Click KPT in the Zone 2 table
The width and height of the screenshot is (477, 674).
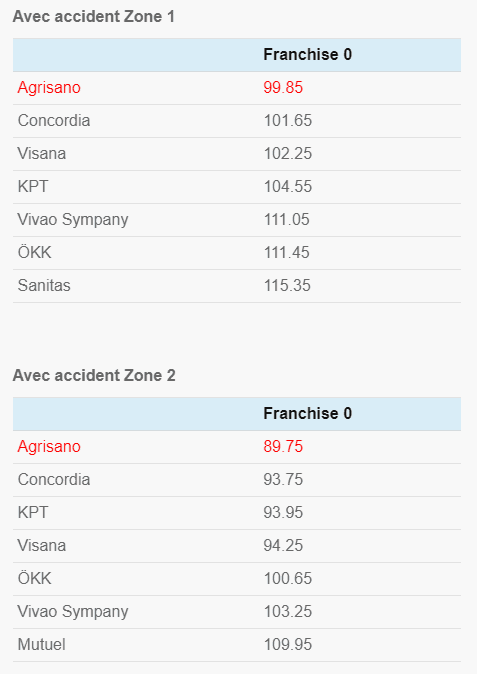click(33, 513)
